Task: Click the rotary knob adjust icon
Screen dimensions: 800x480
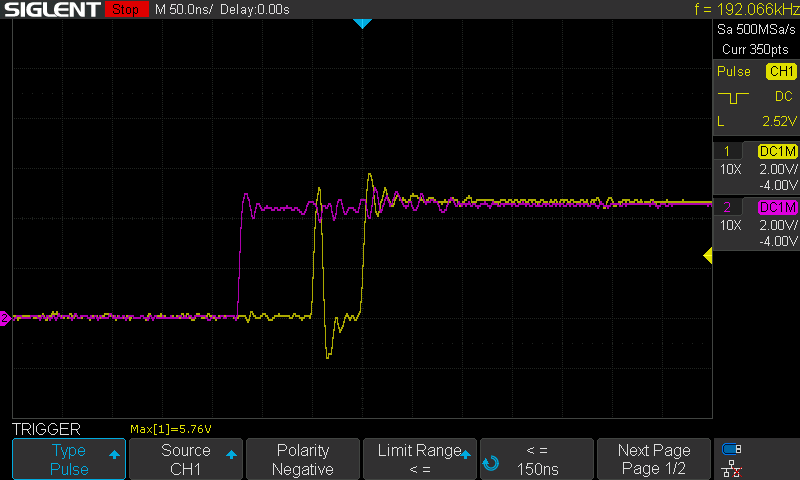Action: pyautogui.click(x=491, y=463)
